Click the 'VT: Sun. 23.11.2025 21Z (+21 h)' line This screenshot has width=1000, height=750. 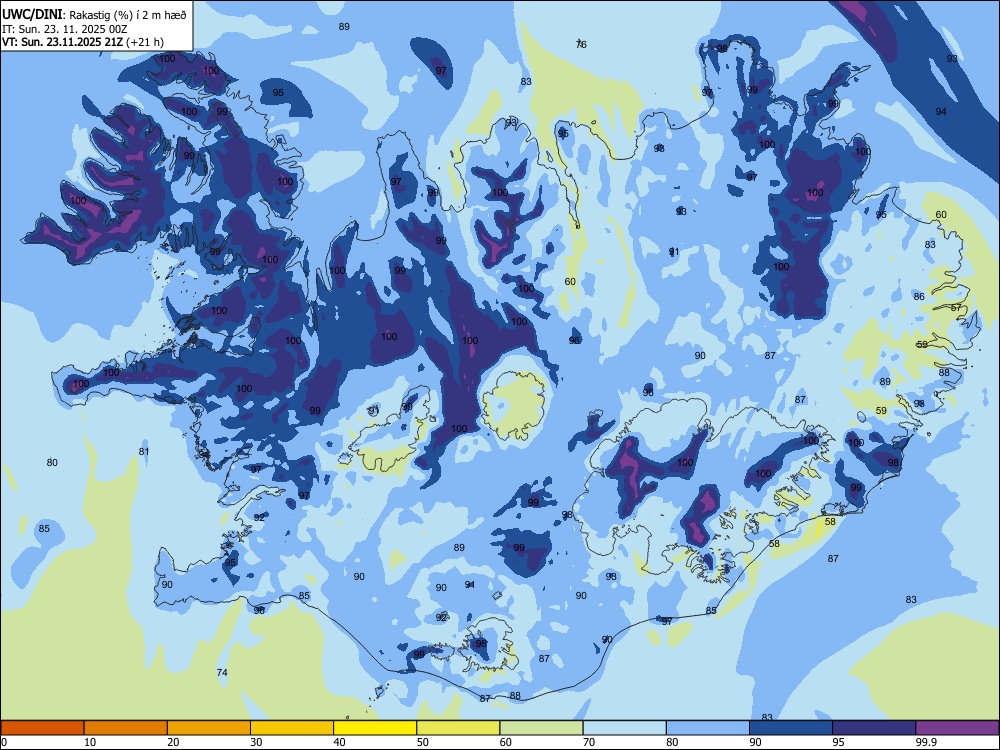[83, 42]
